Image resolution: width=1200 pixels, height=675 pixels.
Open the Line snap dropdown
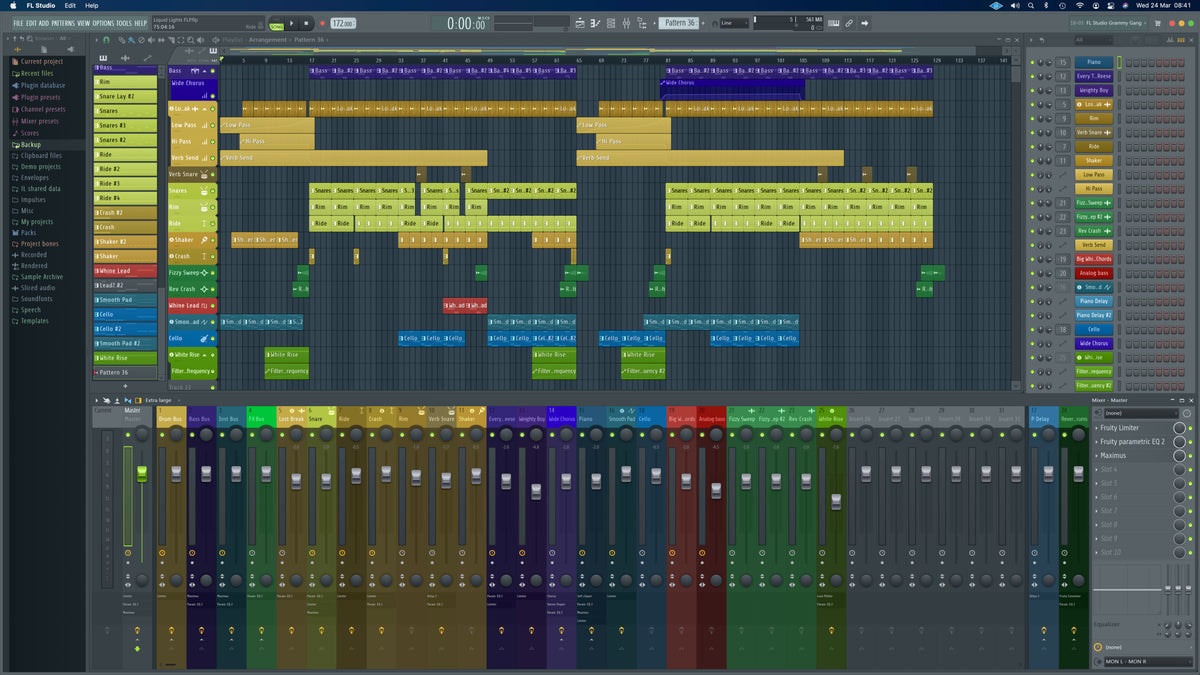point(734,22)
